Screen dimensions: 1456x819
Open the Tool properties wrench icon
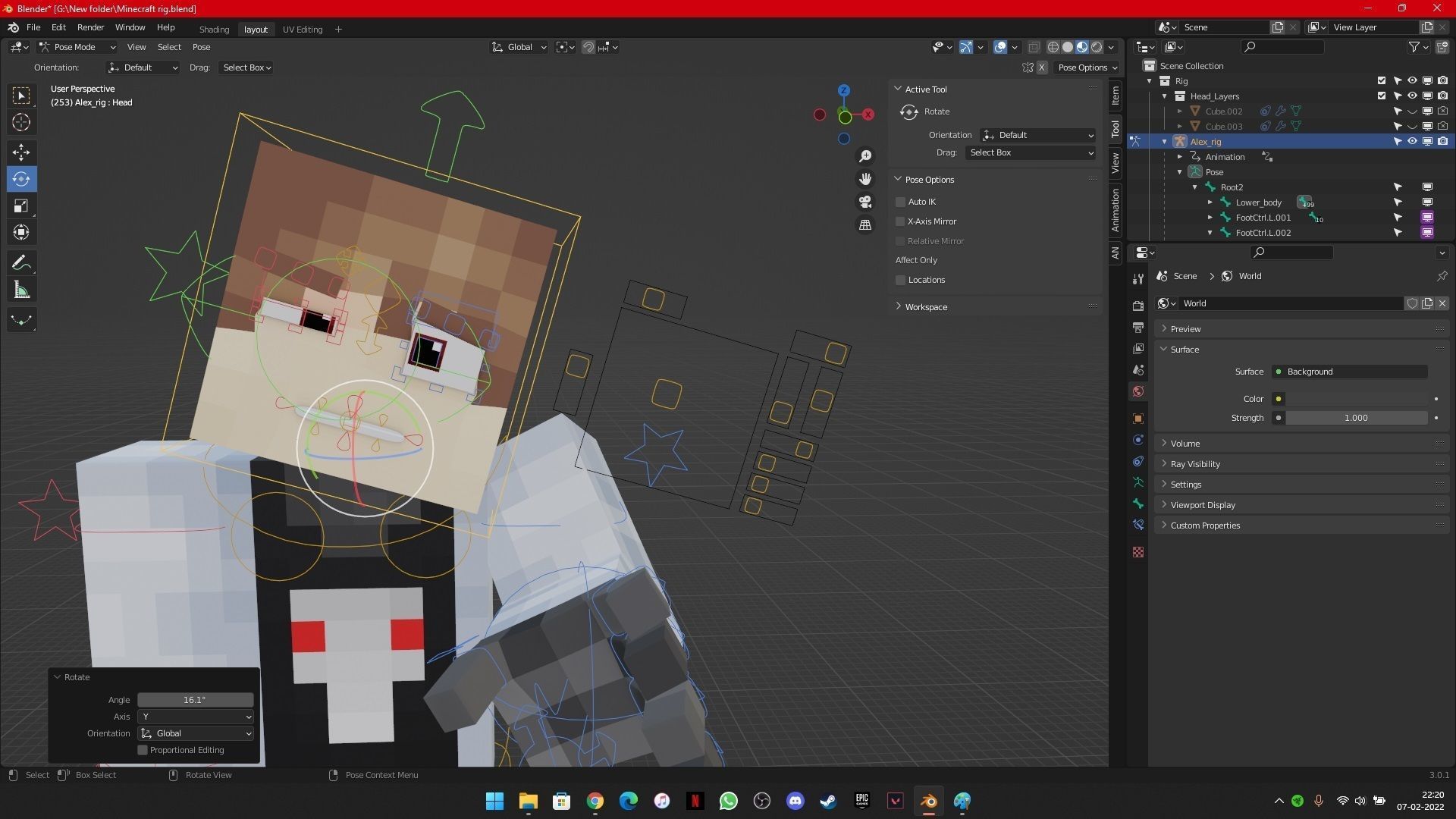pyautogui.click(x=1138, y=279)
